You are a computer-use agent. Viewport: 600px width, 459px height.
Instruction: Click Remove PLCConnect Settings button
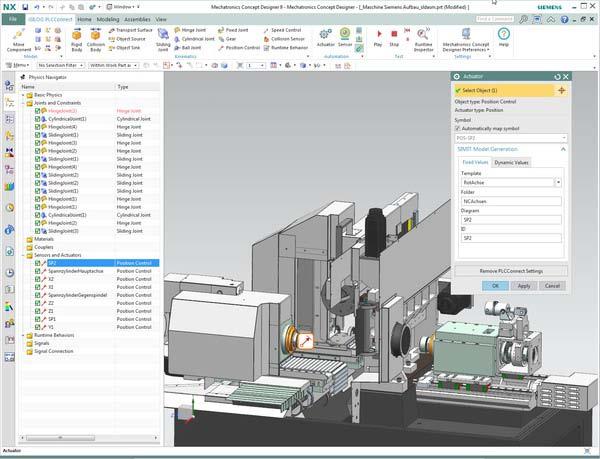pos(511,271)
